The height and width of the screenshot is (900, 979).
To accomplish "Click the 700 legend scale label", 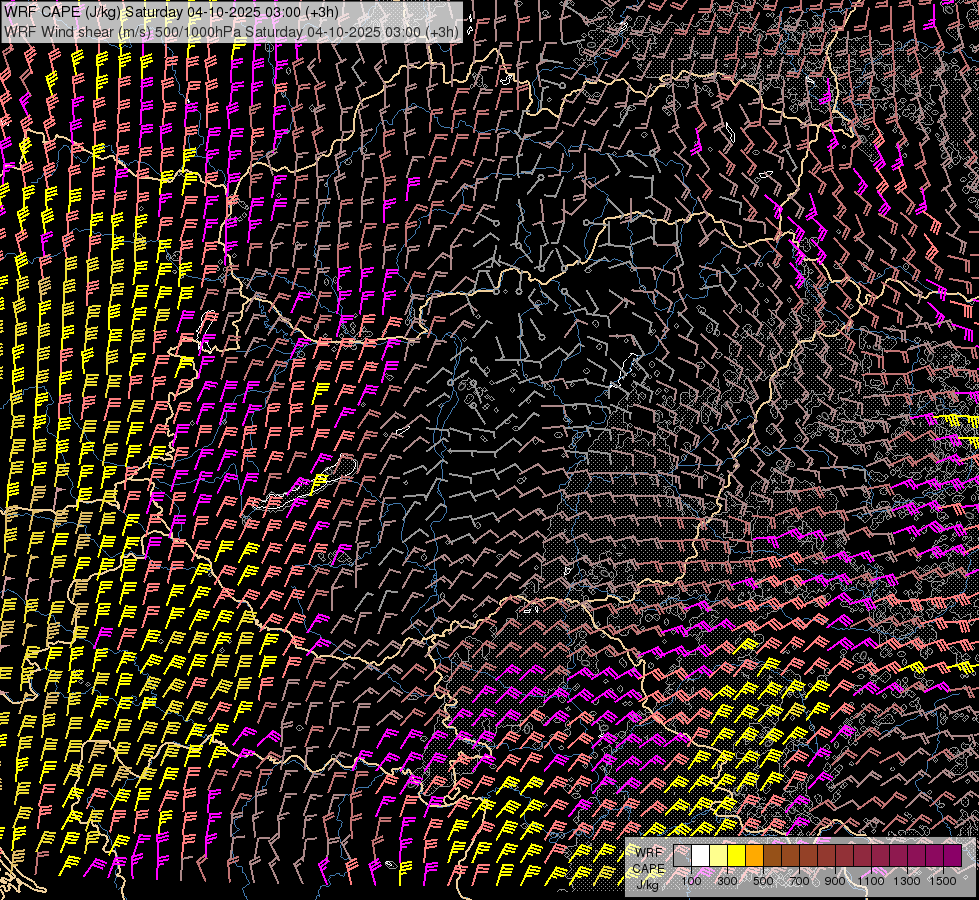I will [799, 881].
